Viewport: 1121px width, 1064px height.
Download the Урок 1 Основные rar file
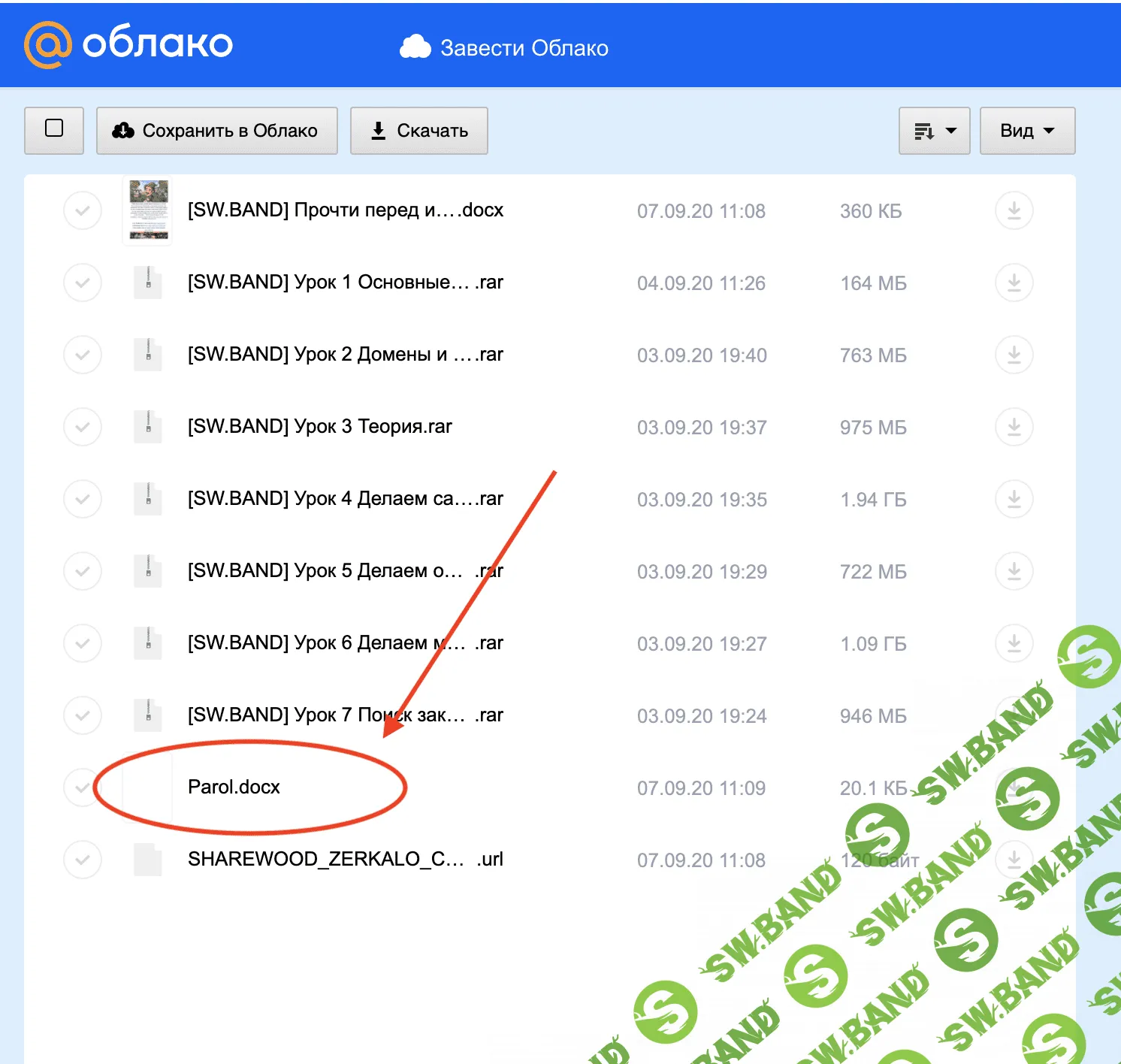point(1014,283)
